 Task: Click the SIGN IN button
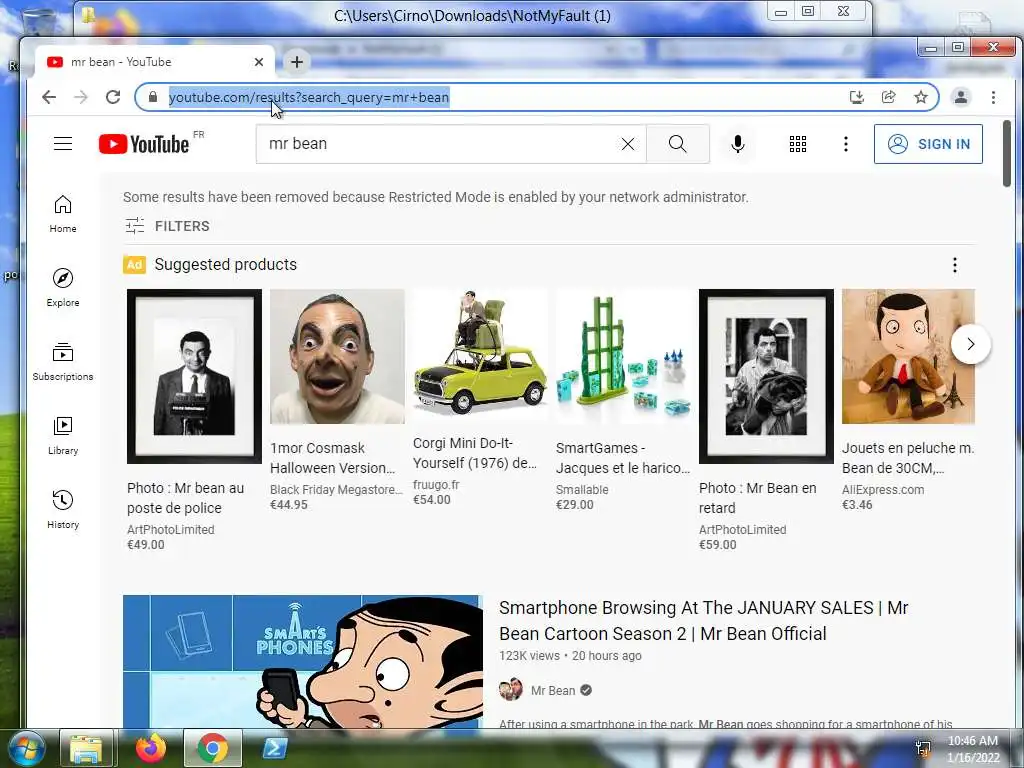pos(928,144)
